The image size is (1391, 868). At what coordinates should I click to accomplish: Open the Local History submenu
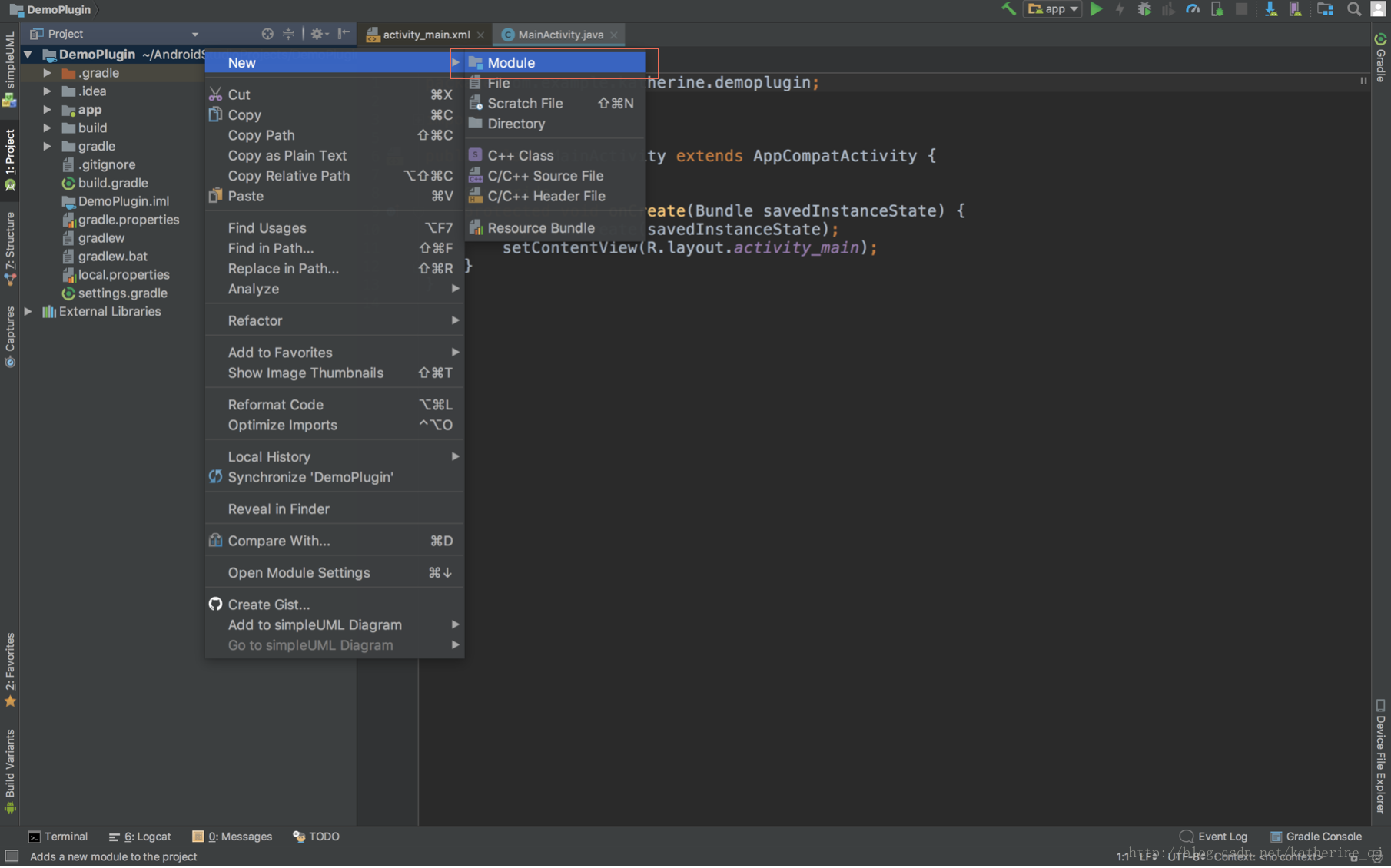tap(334, 457)
